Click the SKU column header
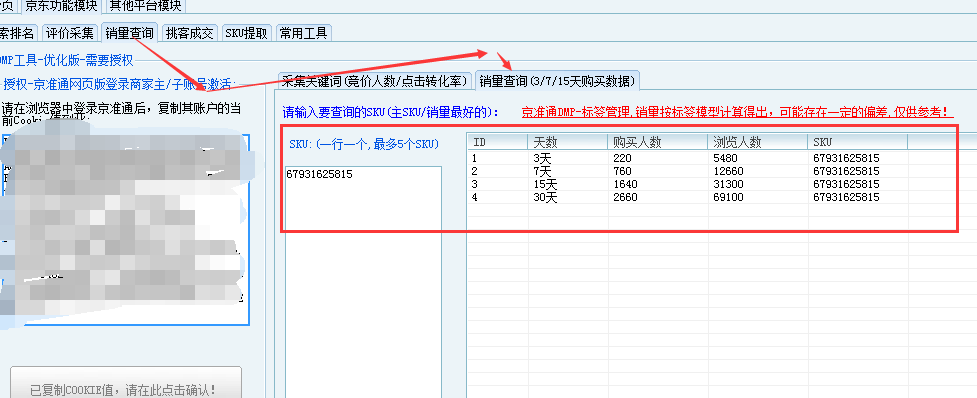 coord(857,143)
